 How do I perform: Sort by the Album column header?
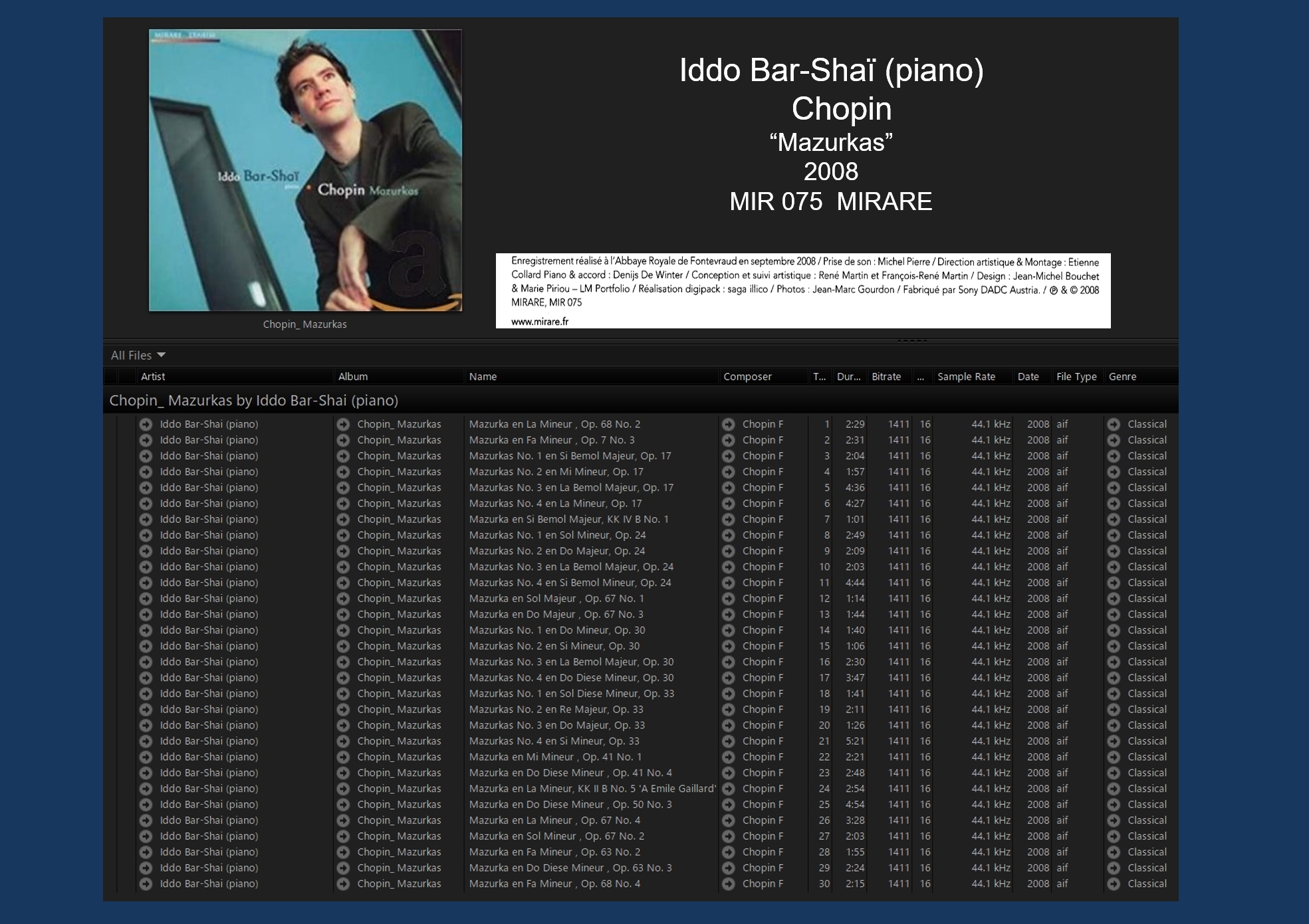(x=352, y=376)
